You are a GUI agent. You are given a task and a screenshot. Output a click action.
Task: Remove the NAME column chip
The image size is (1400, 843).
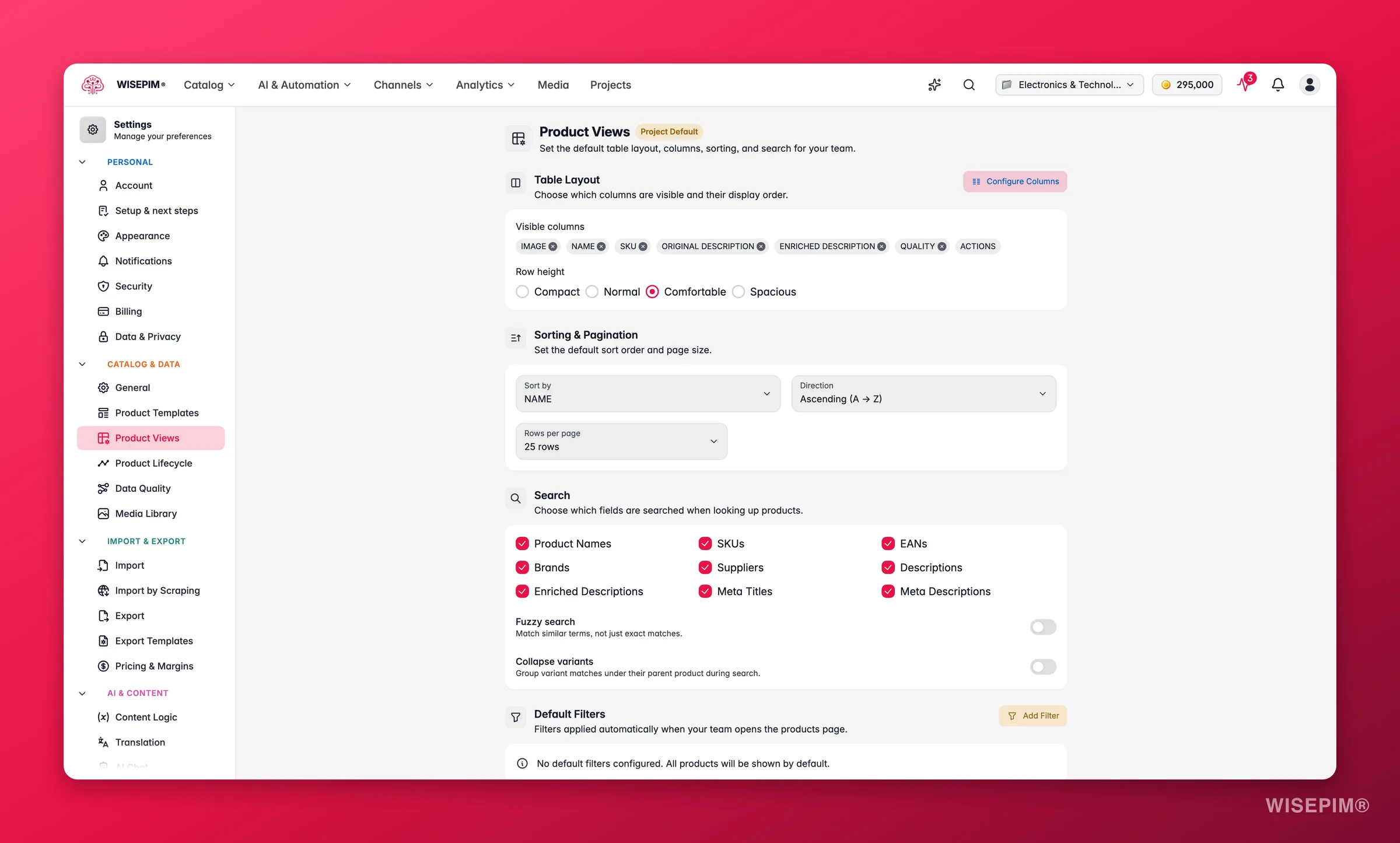pos(601,246)
